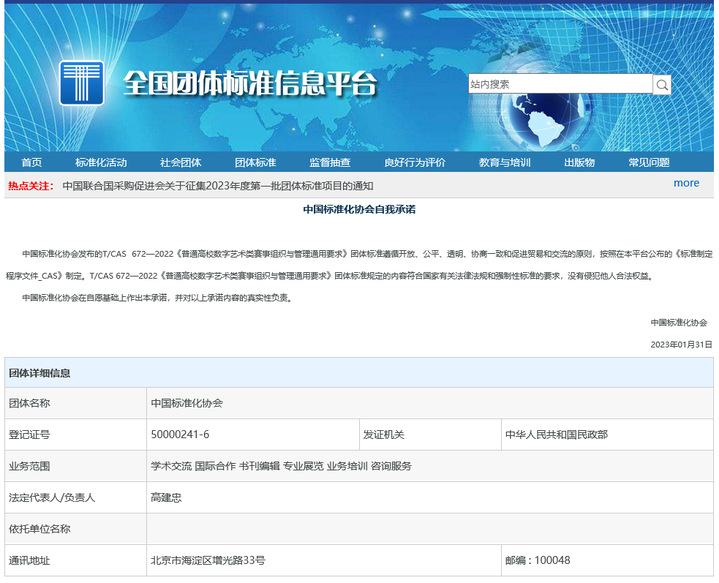Open the 首页 menu item
The image size is (719, 583).
pos(32,162)
